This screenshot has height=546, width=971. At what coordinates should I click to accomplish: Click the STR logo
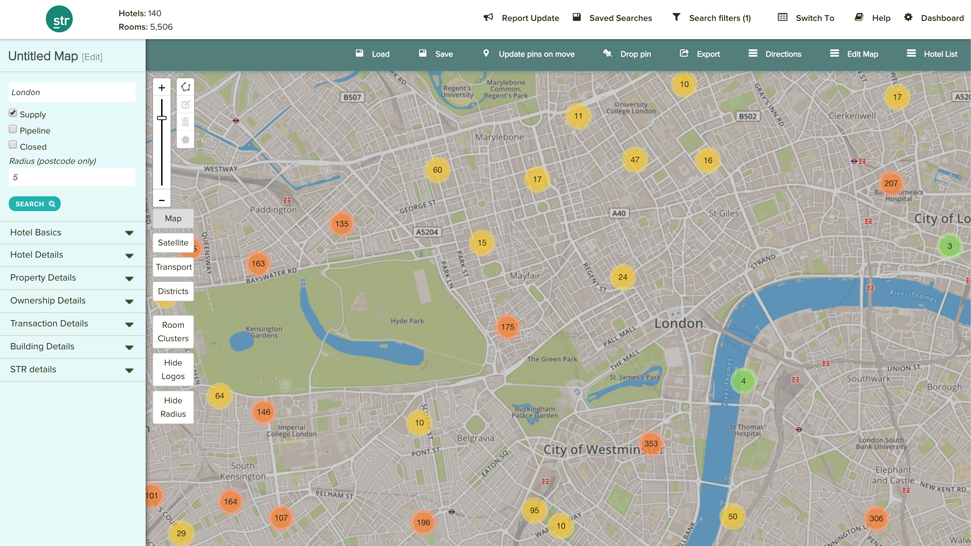(59, 19)
